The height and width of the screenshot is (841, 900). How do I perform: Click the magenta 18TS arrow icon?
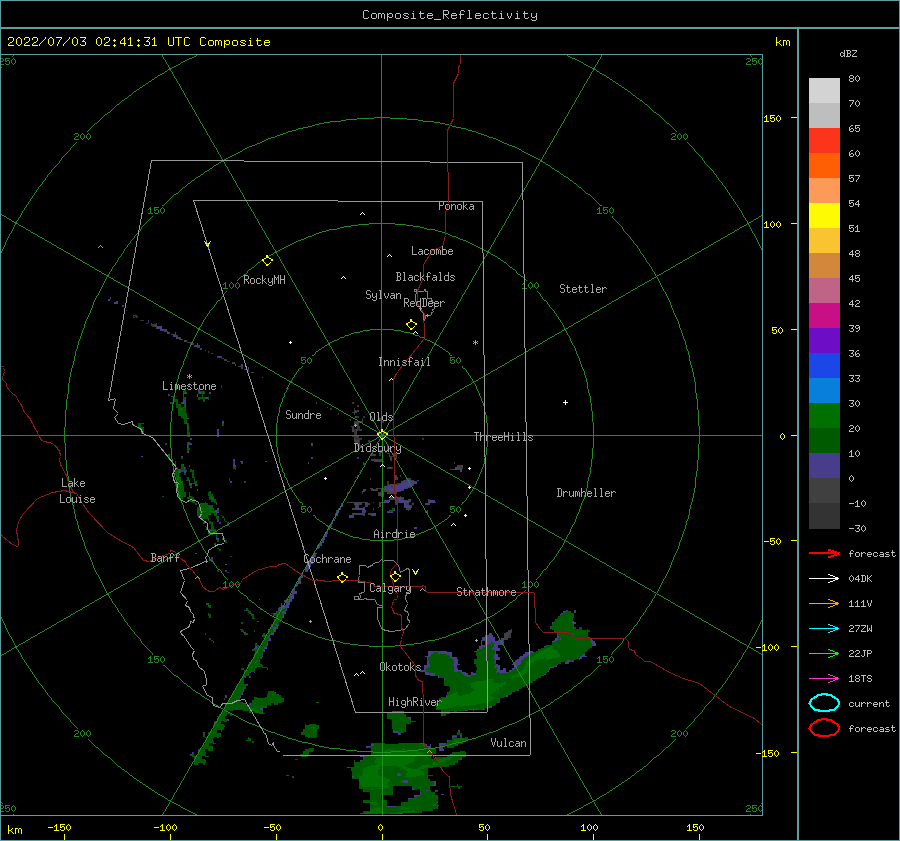(x=824, y=679)
